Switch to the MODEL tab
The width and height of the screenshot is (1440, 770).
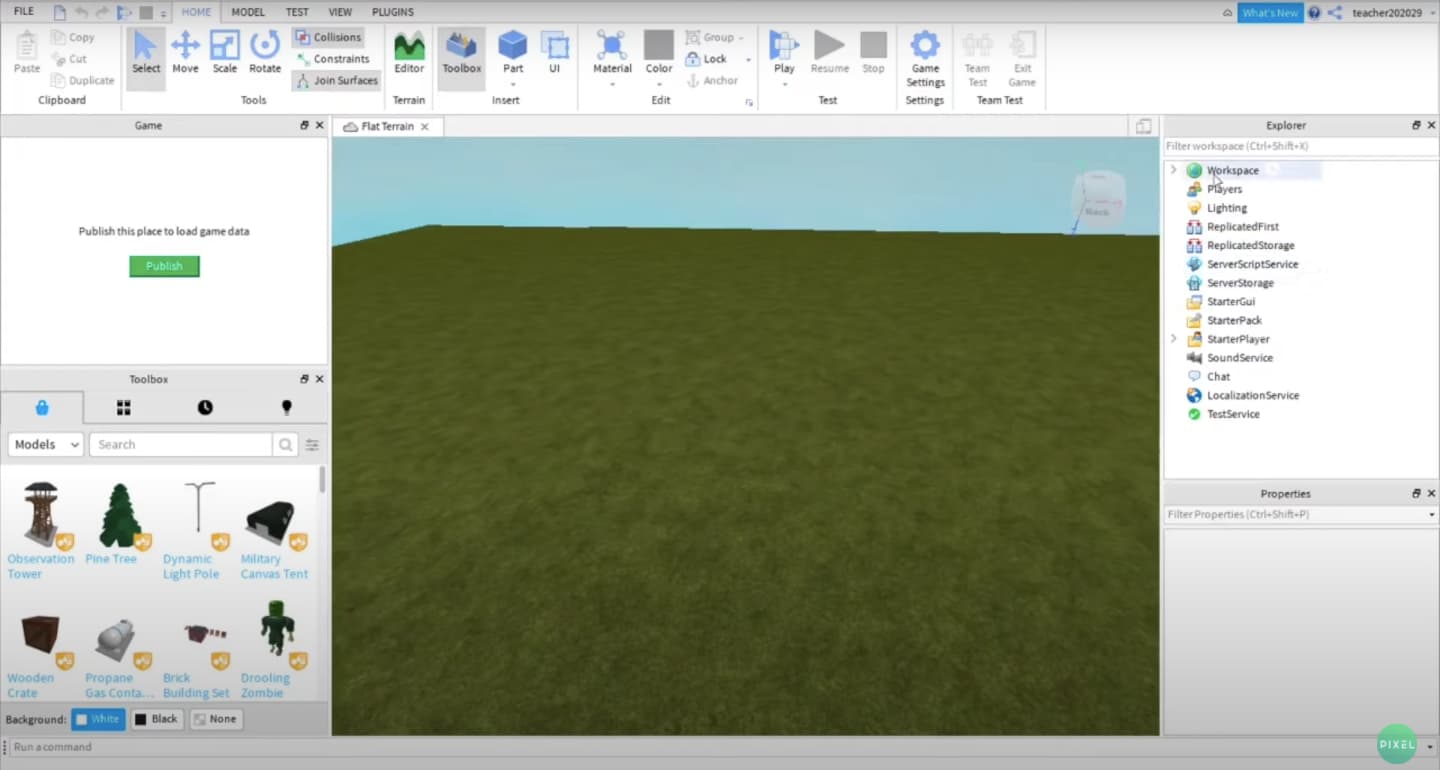click(248, 12)
